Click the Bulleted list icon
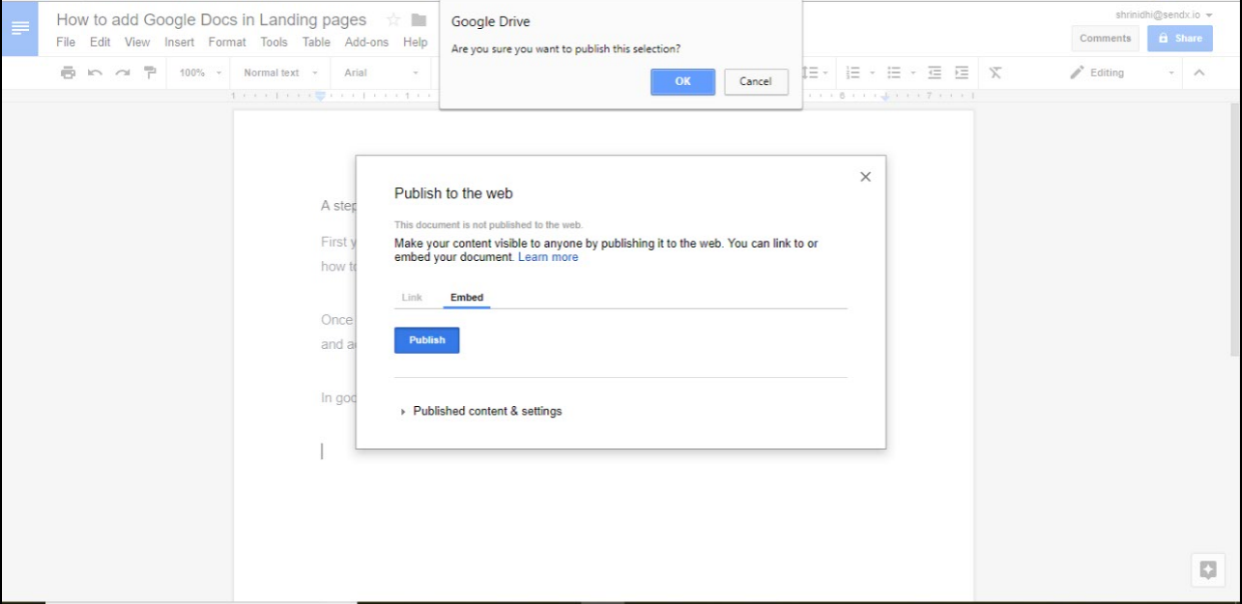This screenshot has width=1242, height=604. click(894, 73)
